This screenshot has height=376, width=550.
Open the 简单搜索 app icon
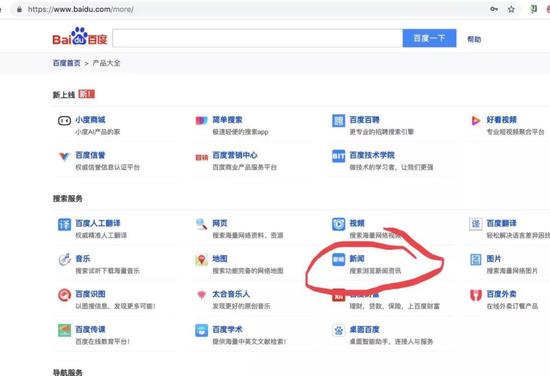pos(201,121)
